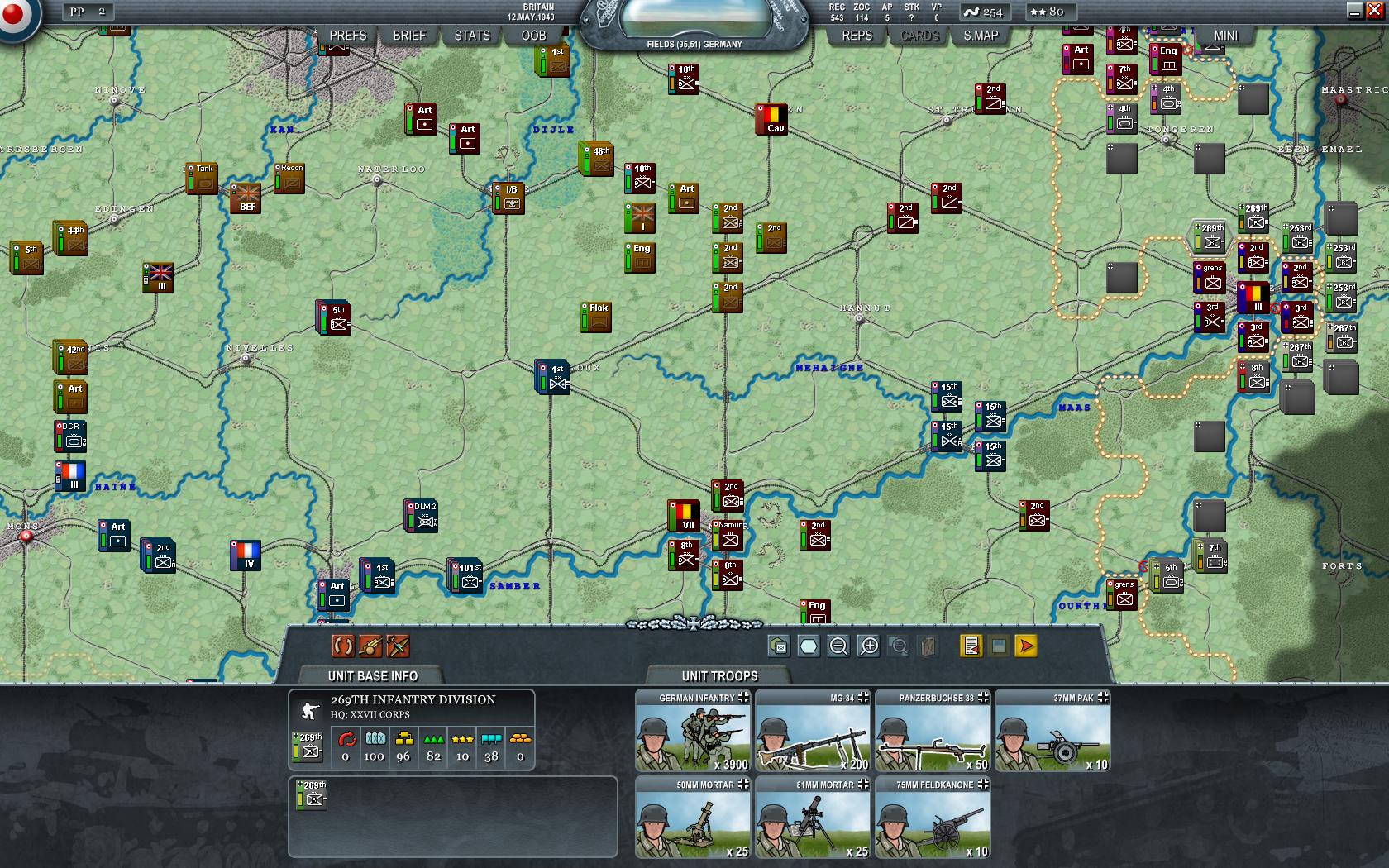
Task: Select the 75mm Feldkanone troop card
Action: [933, 818]
